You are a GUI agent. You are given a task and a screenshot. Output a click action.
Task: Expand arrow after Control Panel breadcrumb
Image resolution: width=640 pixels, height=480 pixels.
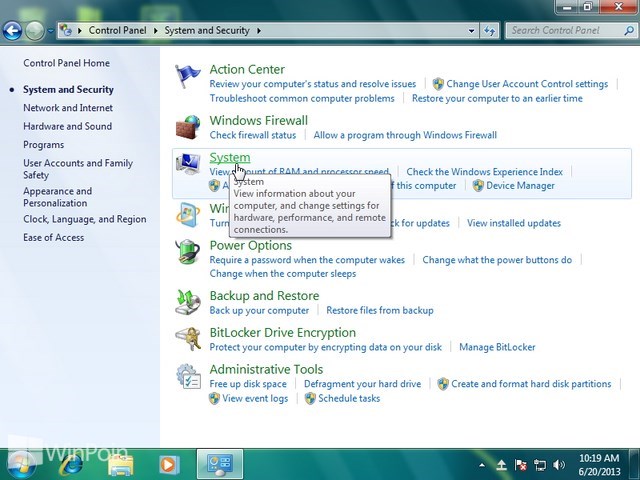click(156, 31)
